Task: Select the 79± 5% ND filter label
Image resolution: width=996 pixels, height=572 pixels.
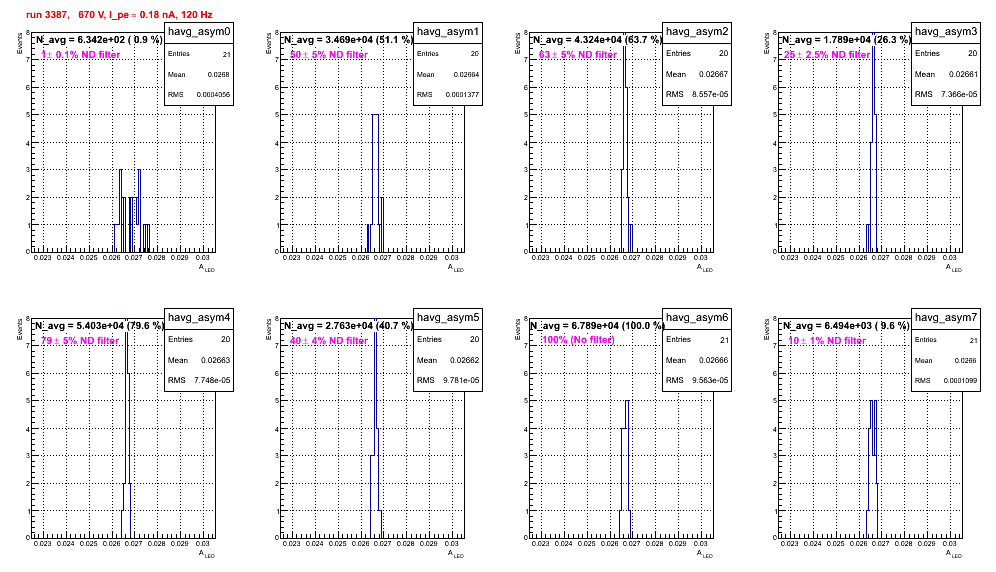Action: [80, 341]
